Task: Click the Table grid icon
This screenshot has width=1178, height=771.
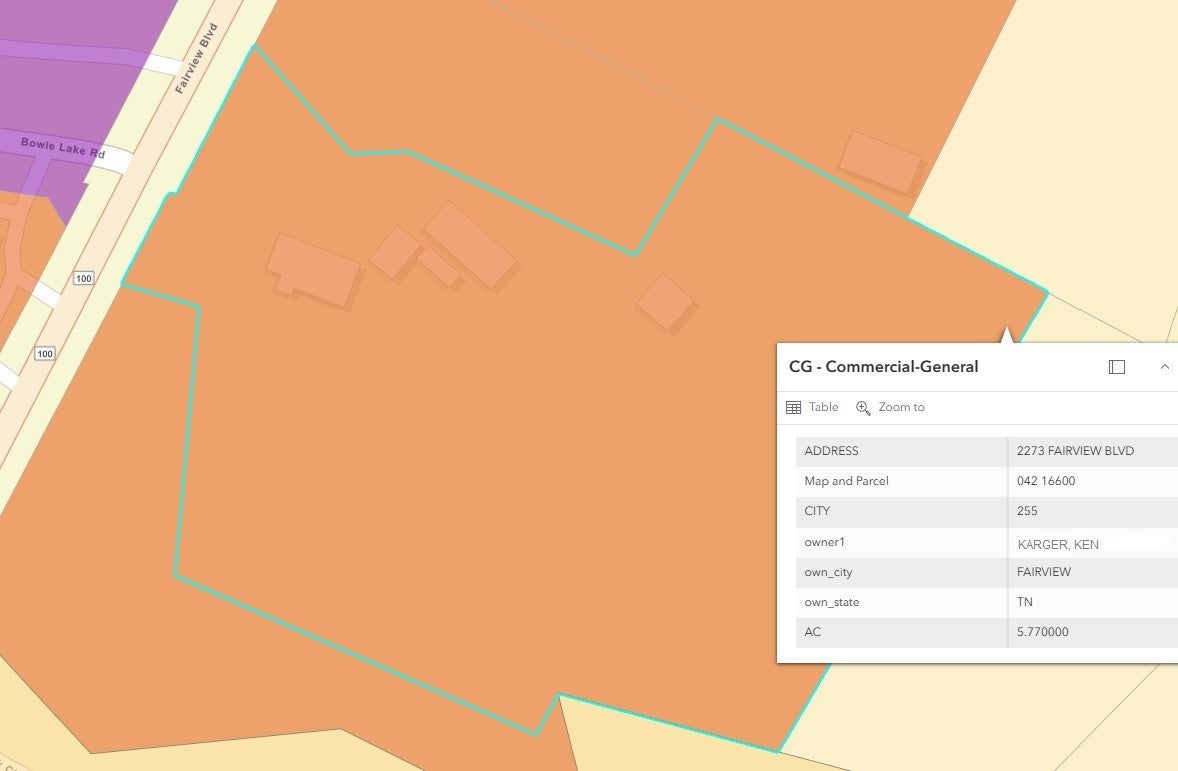Action: (x=793, y=407)
